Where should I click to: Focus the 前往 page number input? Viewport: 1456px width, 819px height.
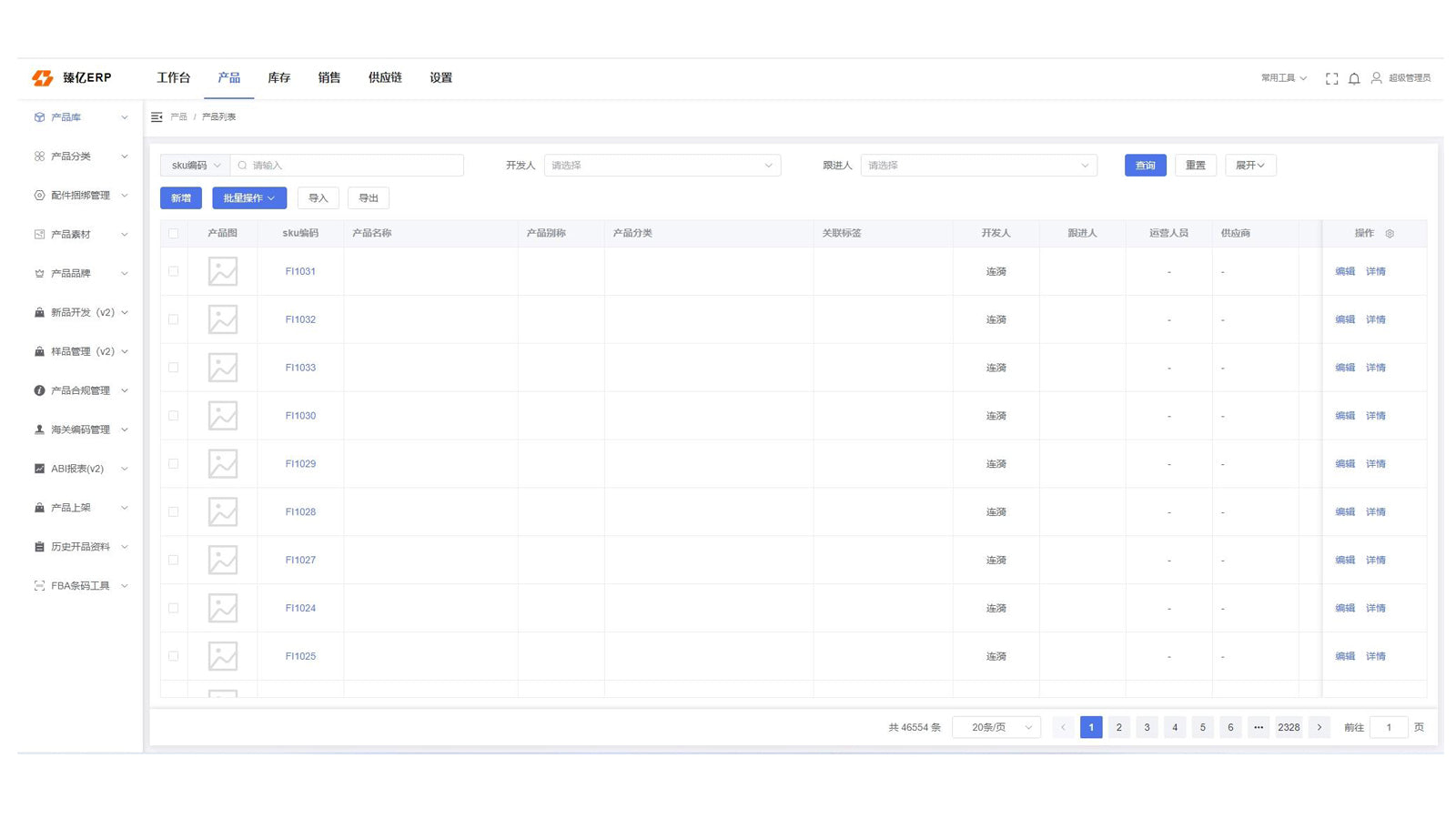1389,727
